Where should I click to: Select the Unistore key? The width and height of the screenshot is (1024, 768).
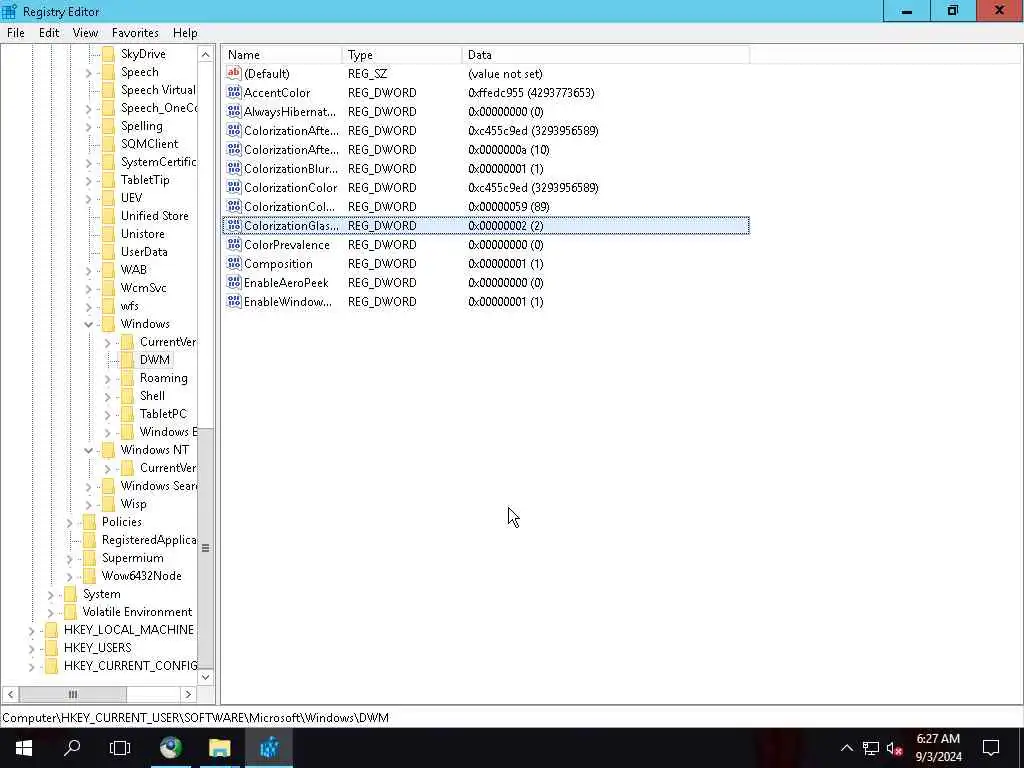coord(142,234)
